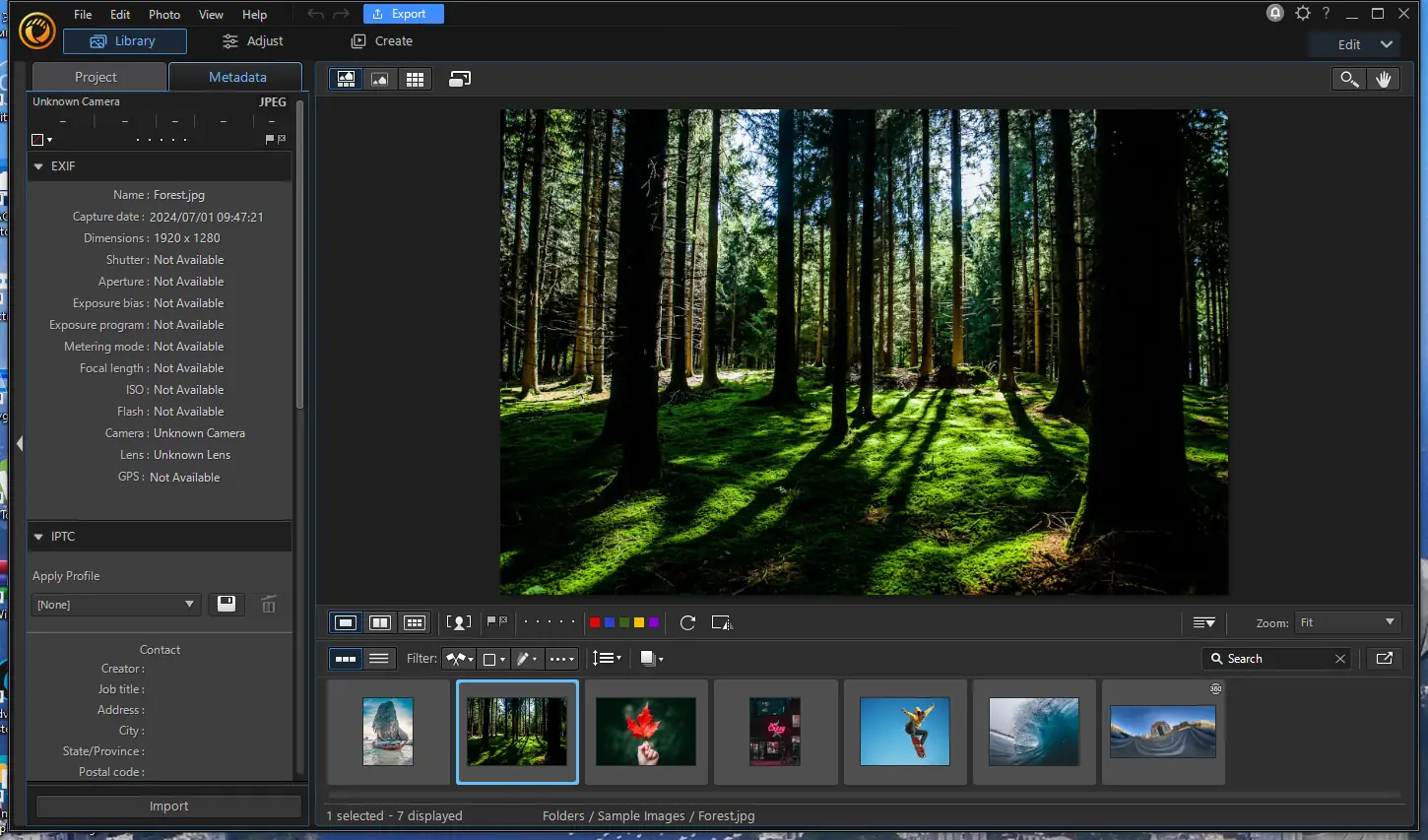This screenshot has width=1428, height=840.
Task: Open the face detection tool
Action: (x=458, y=622)
